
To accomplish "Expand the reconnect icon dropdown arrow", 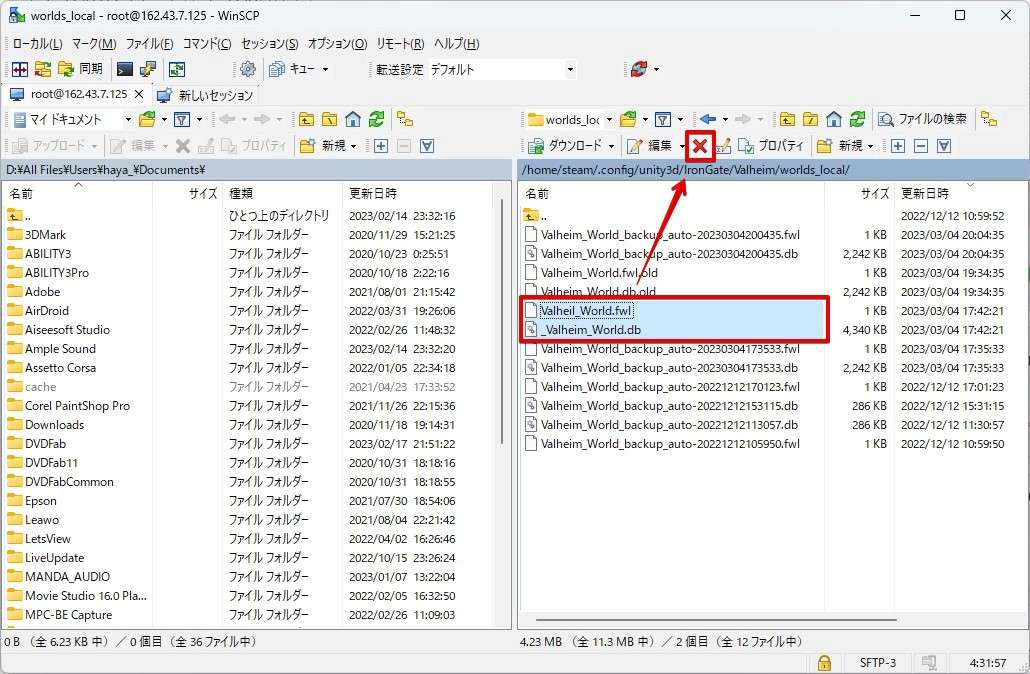I will [656, 69].
